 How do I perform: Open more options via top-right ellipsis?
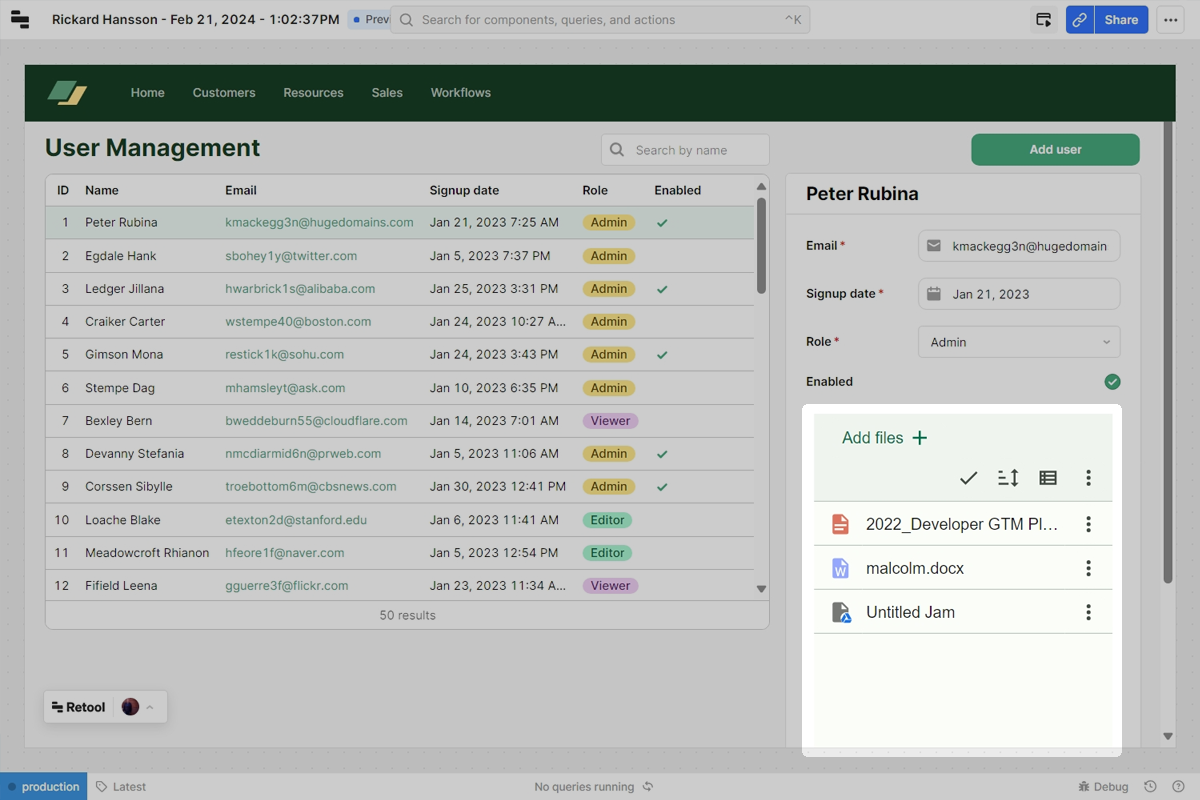coord(1170,19)
